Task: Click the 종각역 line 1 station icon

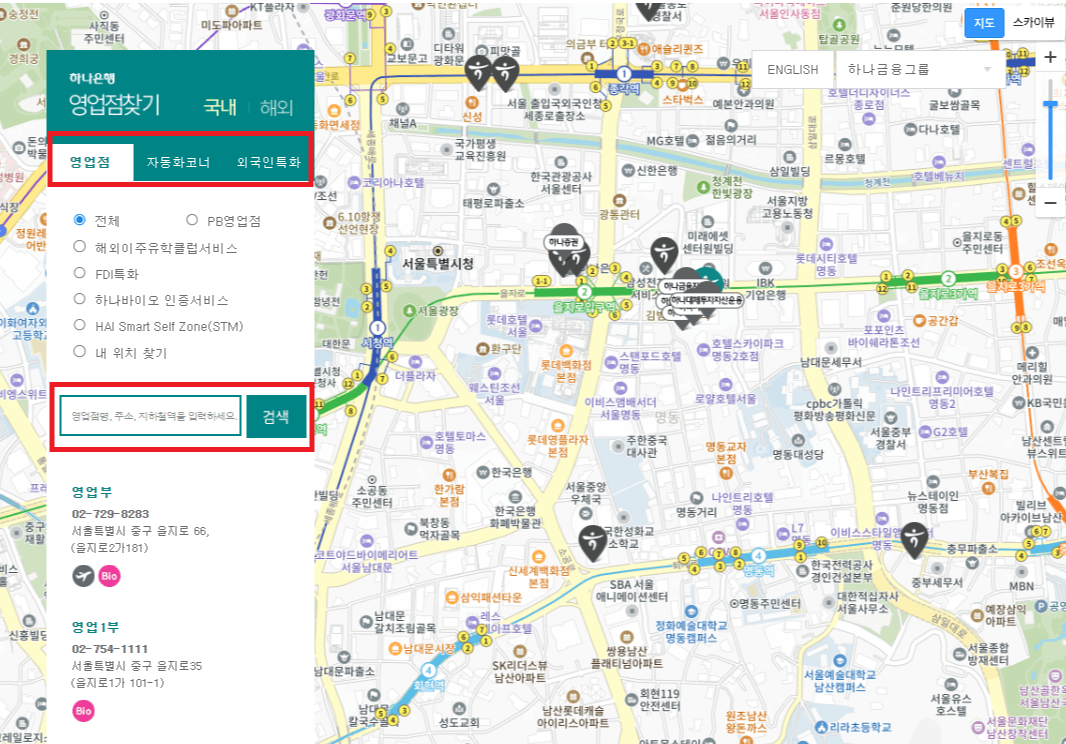Action: point(623,74)
